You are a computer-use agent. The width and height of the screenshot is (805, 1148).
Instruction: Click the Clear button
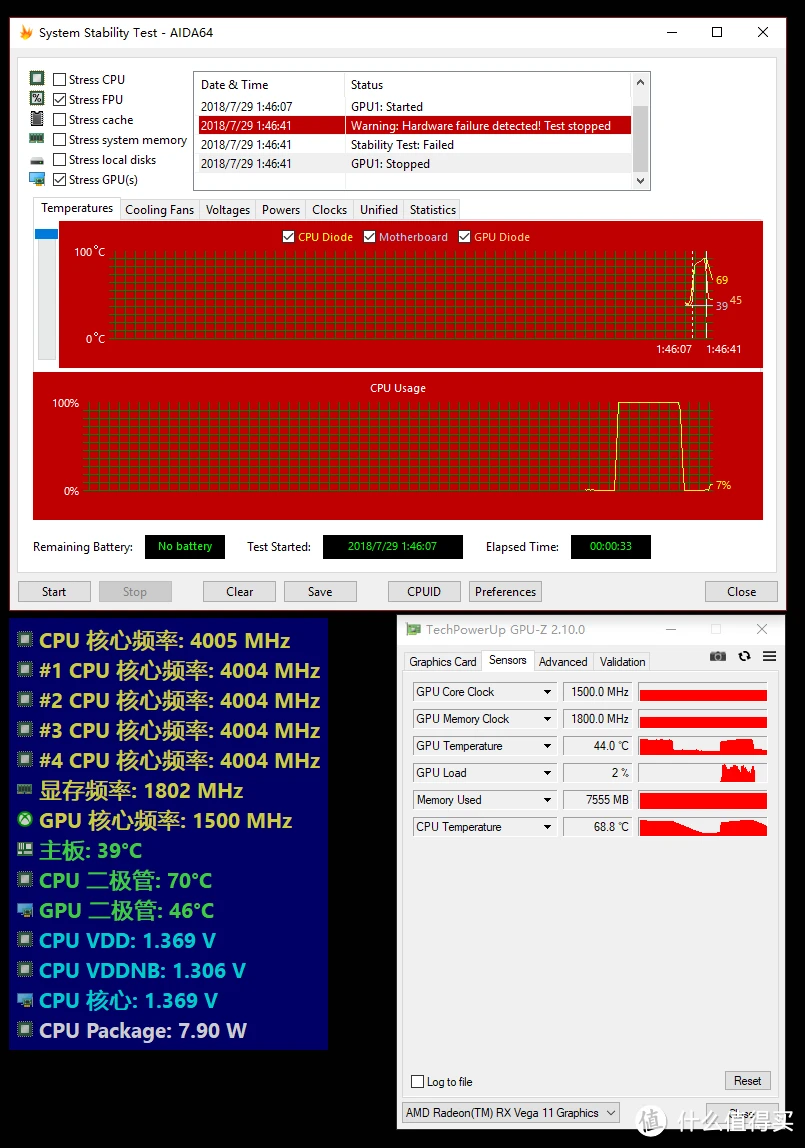(x=239, y=592)
